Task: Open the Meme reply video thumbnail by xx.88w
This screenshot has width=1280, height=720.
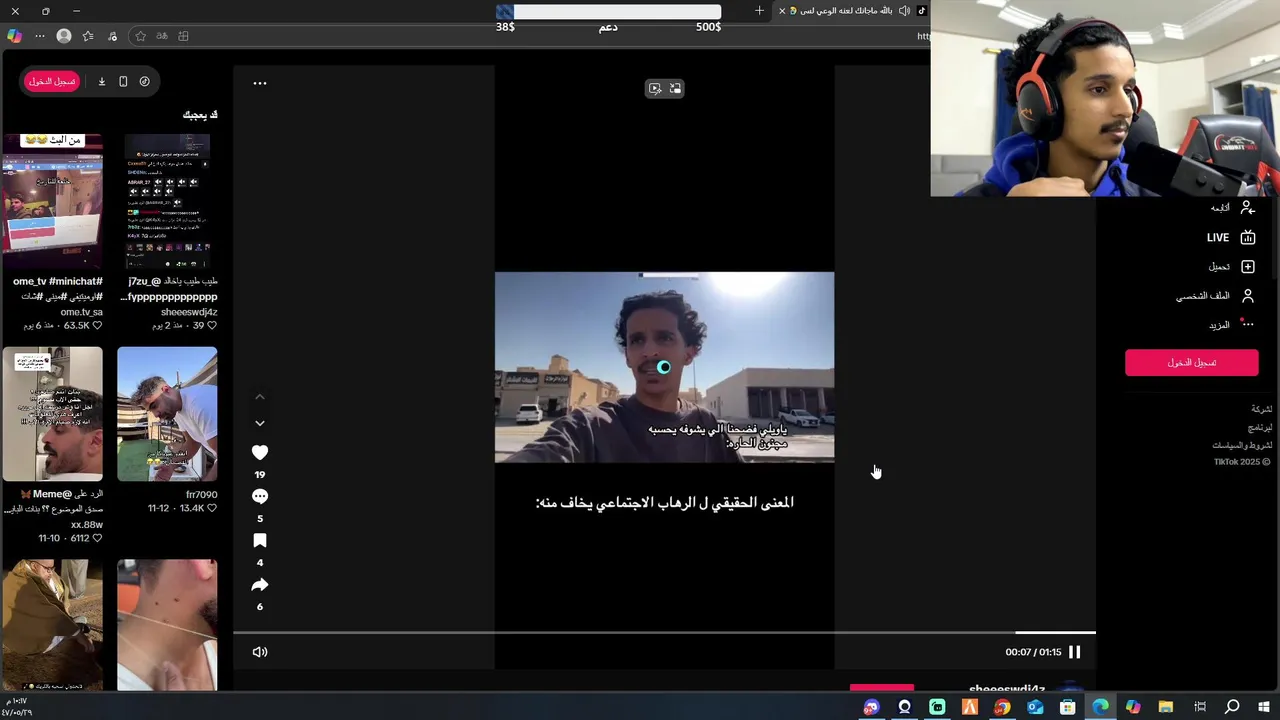Action: coord(52,414)
